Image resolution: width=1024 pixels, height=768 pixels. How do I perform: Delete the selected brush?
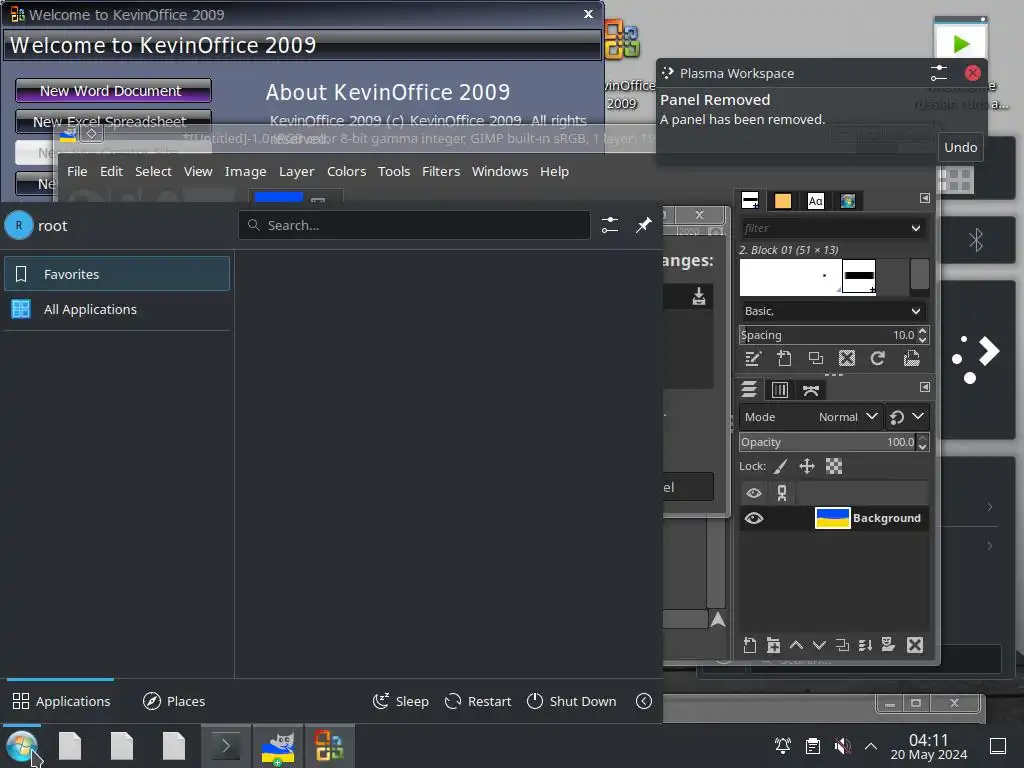[x=847, y=358]
